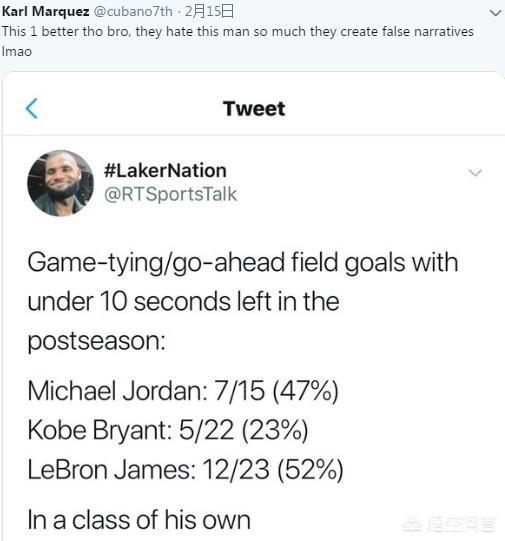The height and width of the screenshot is (541, 505).
Task: Open the #LakerNation display name
Action: [x=165, y=170]
